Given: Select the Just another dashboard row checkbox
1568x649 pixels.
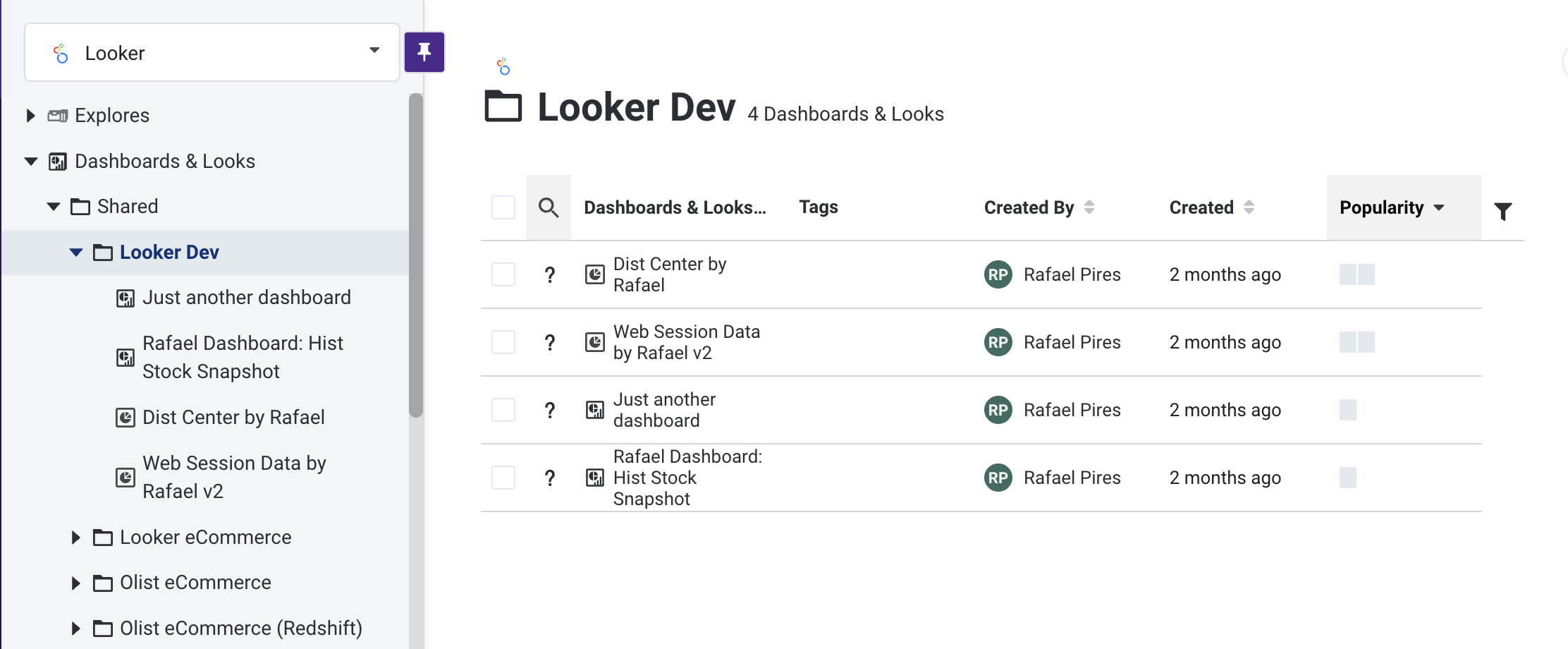Looking at the screenshot, I should tap(503, 410).
